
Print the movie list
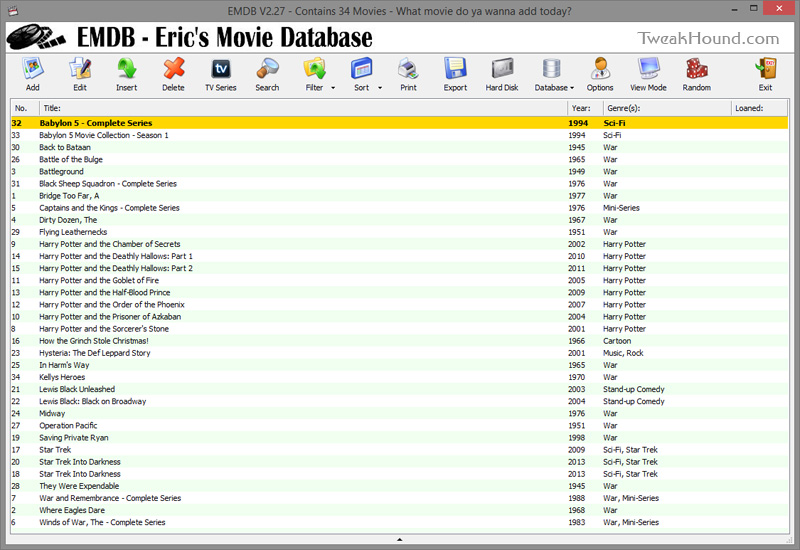click(408, 69)
